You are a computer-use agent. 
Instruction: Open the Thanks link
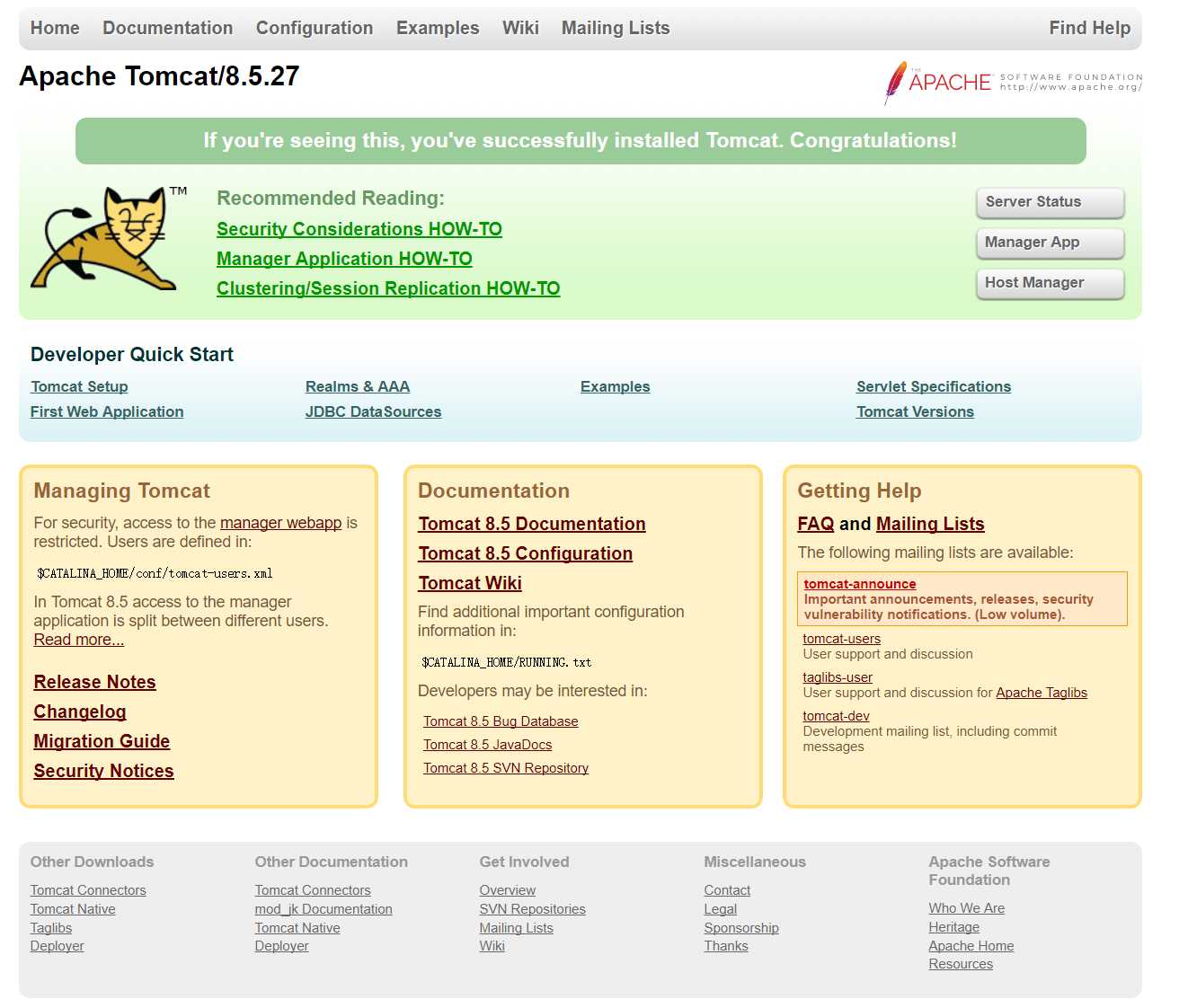coord(726,946)
